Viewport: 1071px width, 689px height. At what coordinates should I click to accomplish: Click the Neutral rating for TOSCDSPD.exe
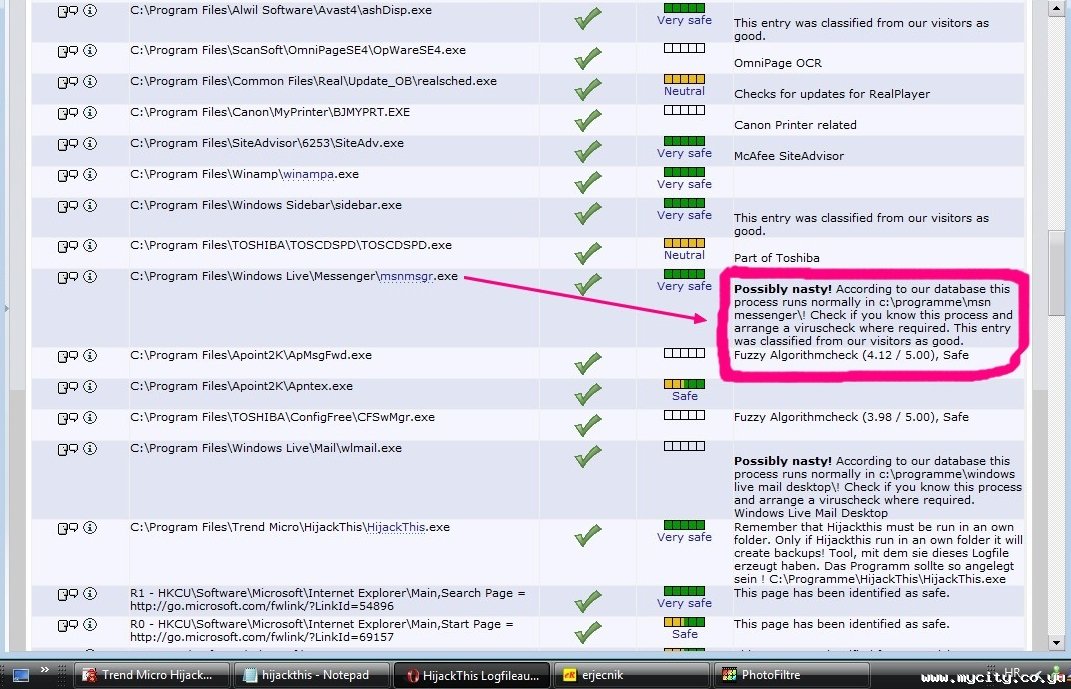coord(684,255)
